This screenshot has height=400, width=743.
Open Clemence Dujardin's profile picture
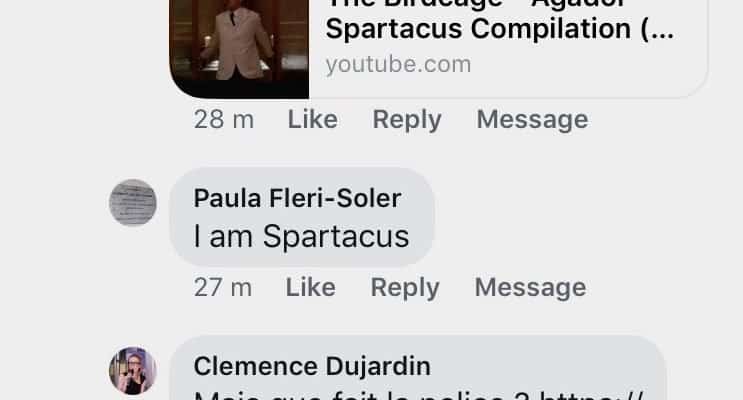pyautogui.click(x=133, y=370)
